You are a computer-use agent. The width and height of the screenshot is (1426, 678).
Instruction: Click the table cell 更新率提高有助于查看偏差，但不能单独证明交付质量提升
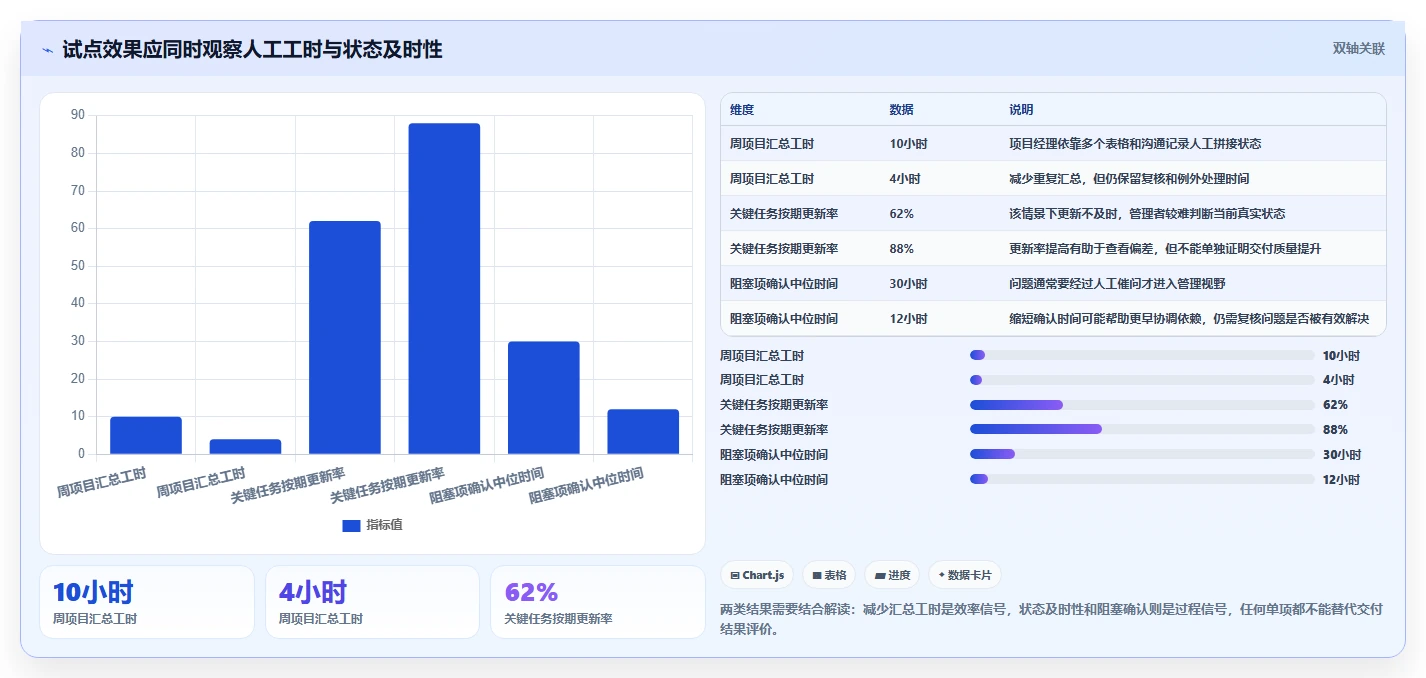tap(1165, 249)
